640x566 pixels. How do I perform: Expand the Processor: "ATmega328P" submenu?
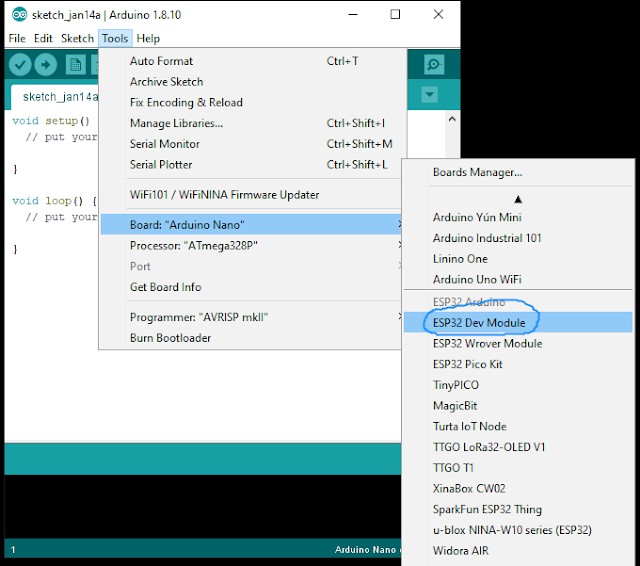[253, 245]
